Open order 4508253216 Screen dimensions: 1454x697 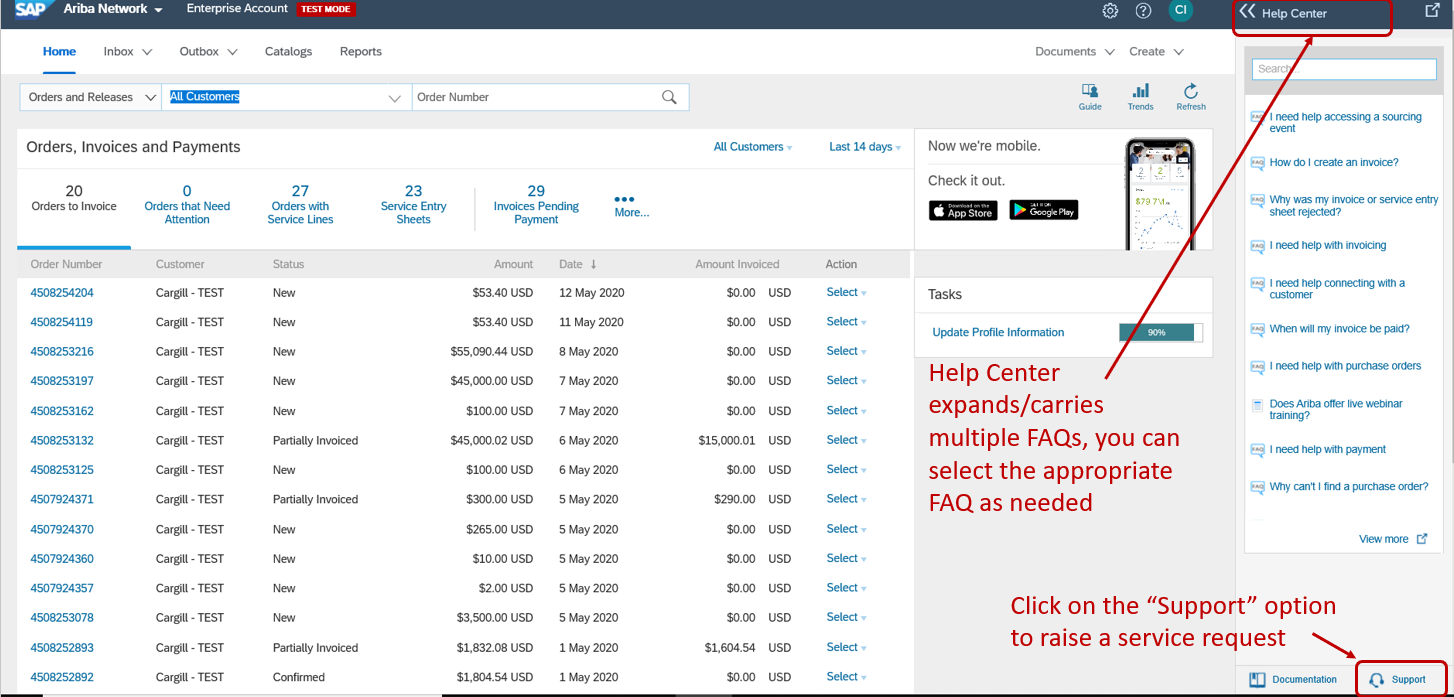coord(62,352)
